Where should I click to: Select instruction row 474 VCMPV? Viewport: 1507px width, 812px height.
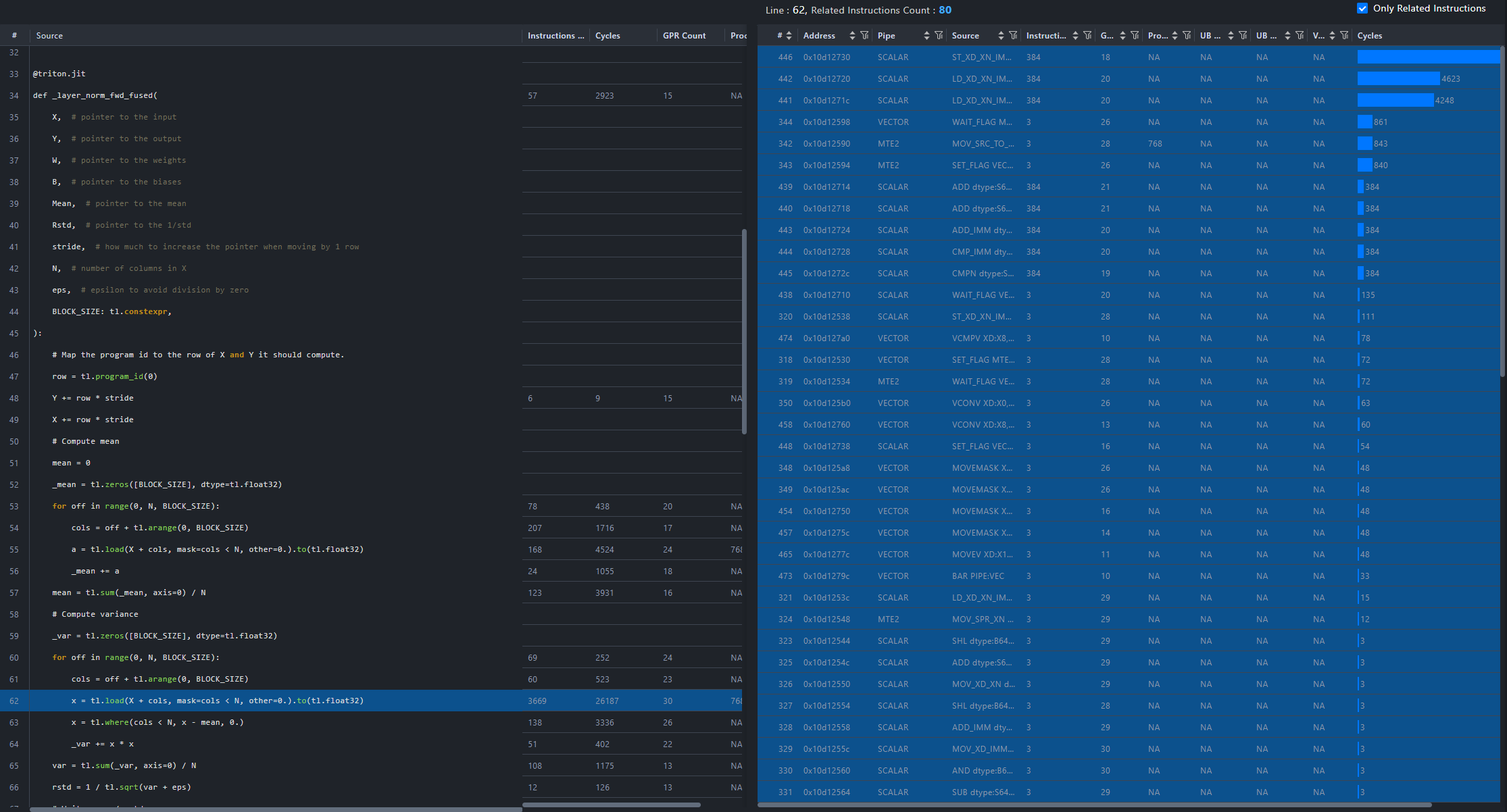tap(1129, 338)
